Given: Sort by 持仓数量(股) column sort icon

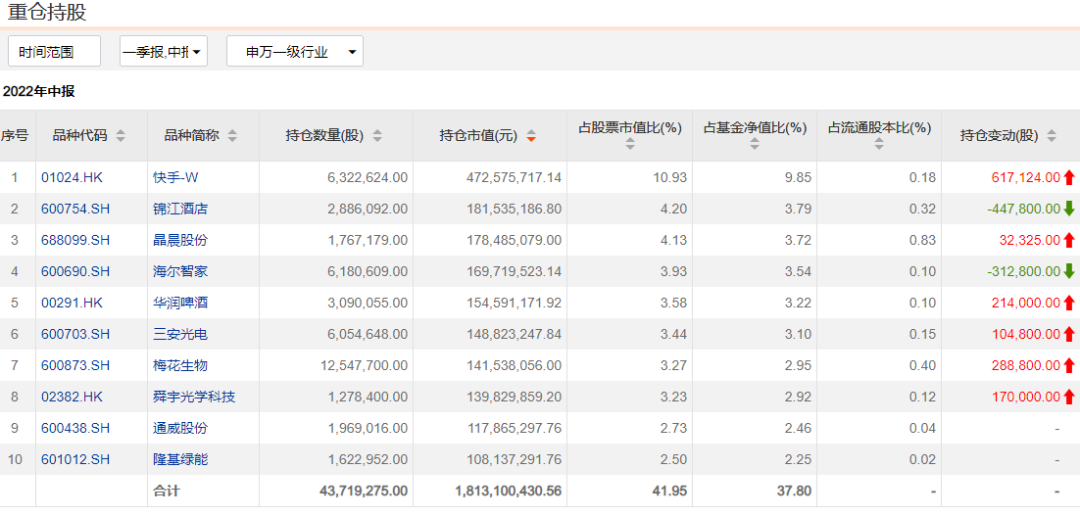Looking at the screenshot, I should click(x=377, y=136).
